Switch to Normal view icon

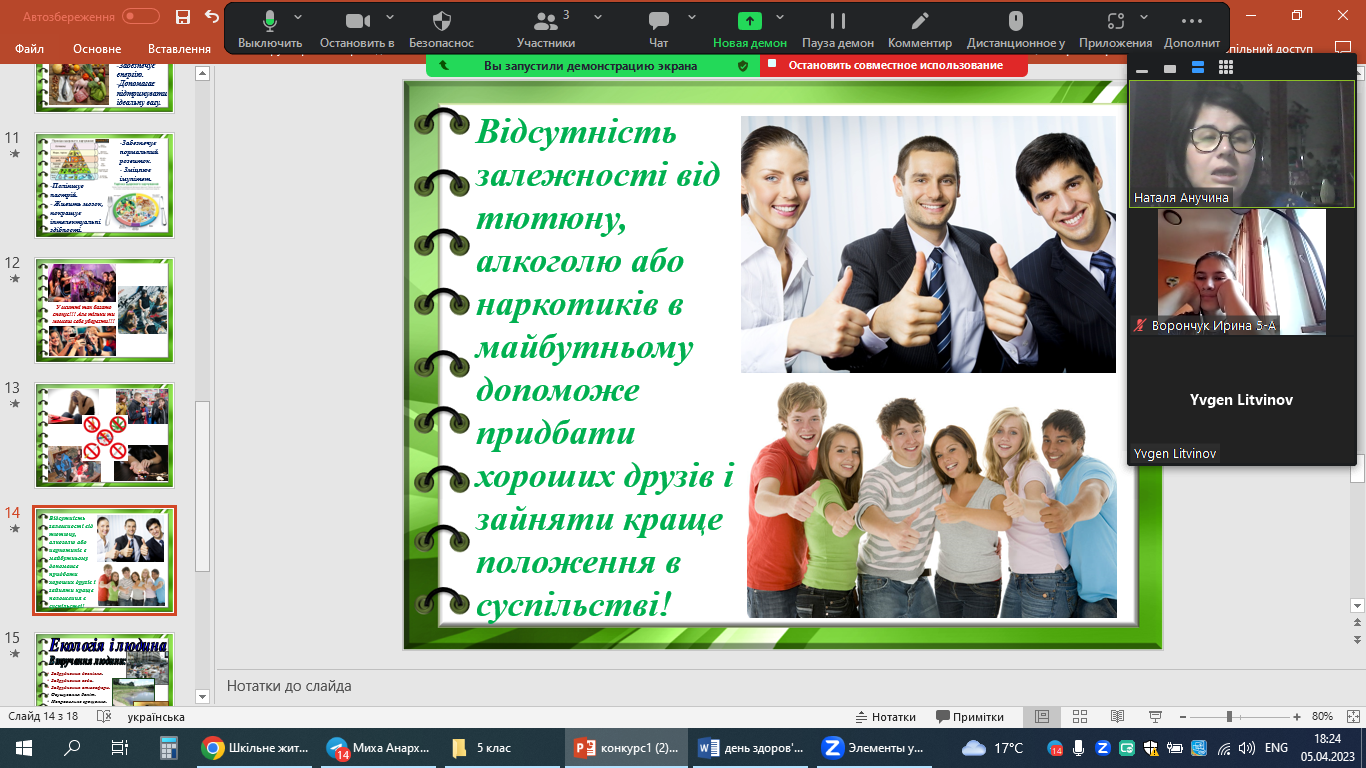pyautogui.click(x=1042, y=717)
